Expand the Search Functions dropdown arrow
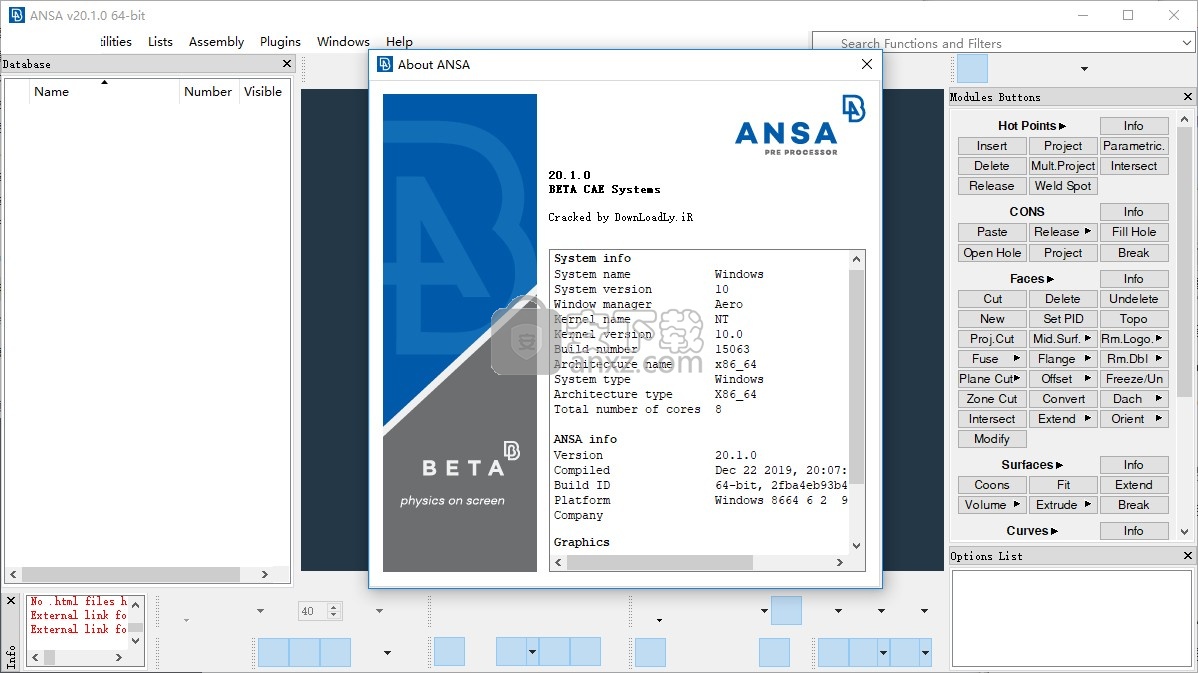The height and width of the screenshot is (673, 1198). pyautogui.click(x=1187, y=44)
